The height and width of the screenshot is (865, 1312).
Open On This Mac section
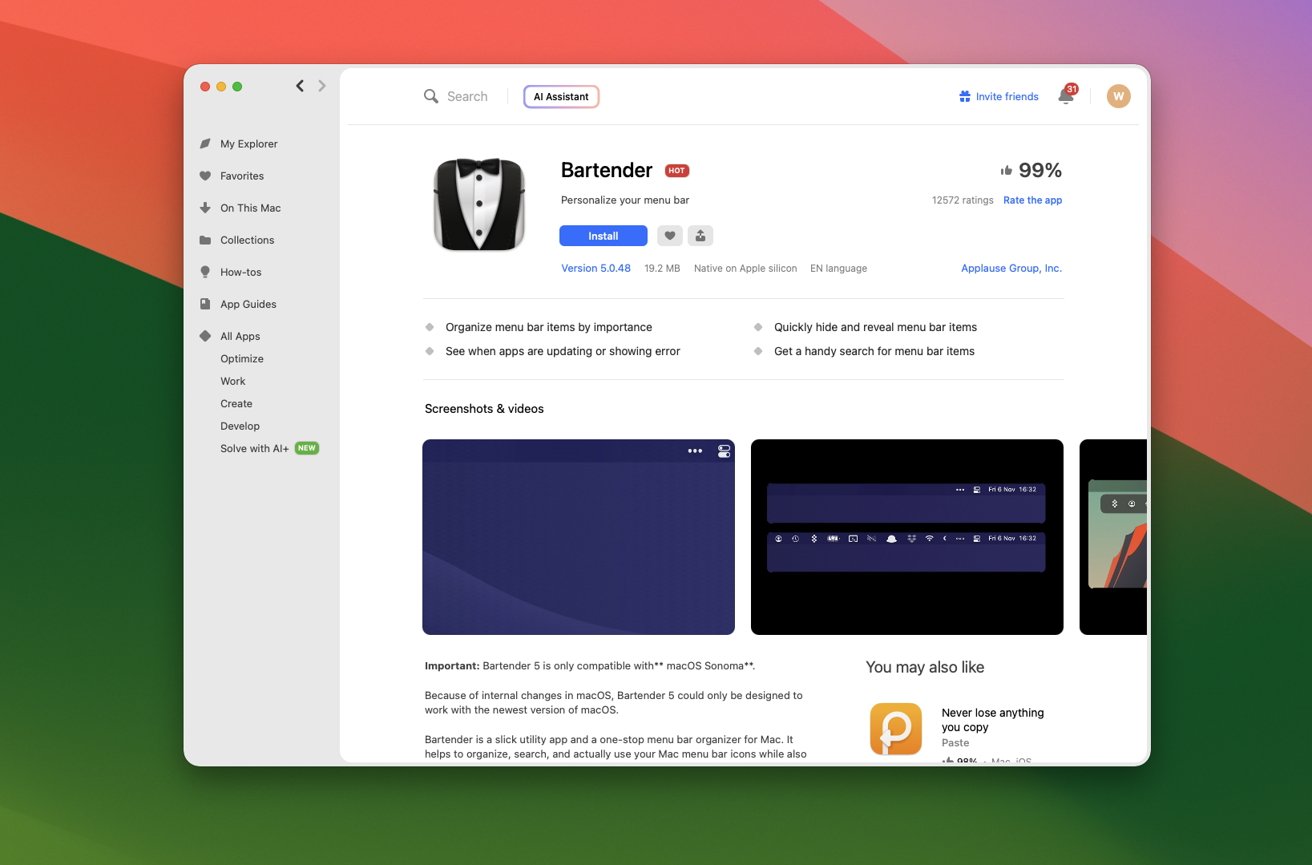[x=250, y=208]
